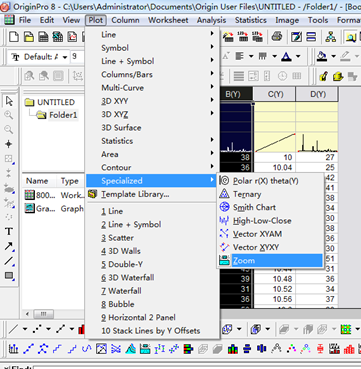
Task: Select recent plot 6 3D Waterfall
Action: 152,278
